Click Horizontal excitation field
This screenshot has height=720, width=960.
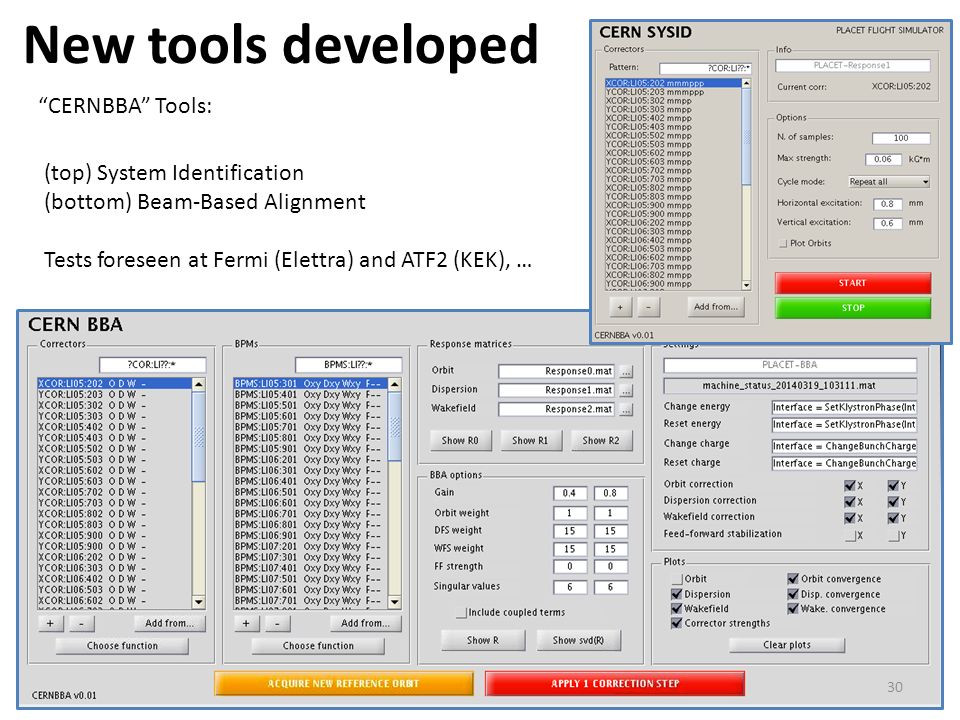coord(887,204)
